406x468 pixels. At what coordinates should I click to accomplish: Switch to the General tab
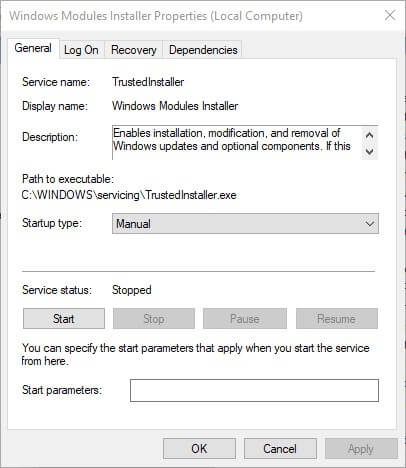pos(33,49)
